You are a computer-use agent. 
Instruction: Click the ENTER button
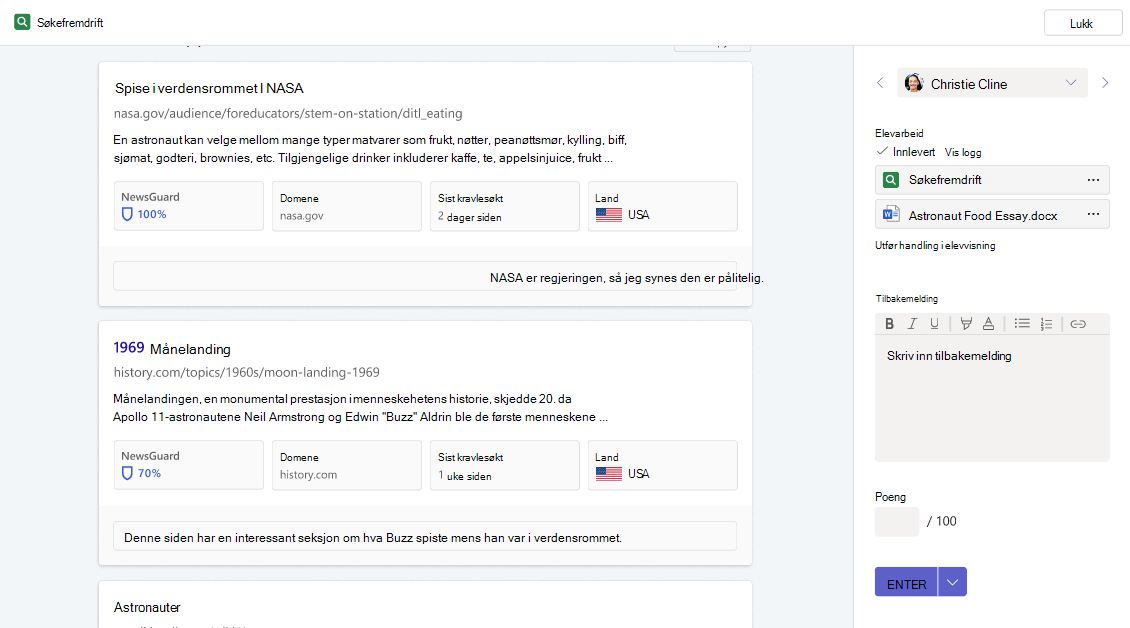click(x=907, y=582)
